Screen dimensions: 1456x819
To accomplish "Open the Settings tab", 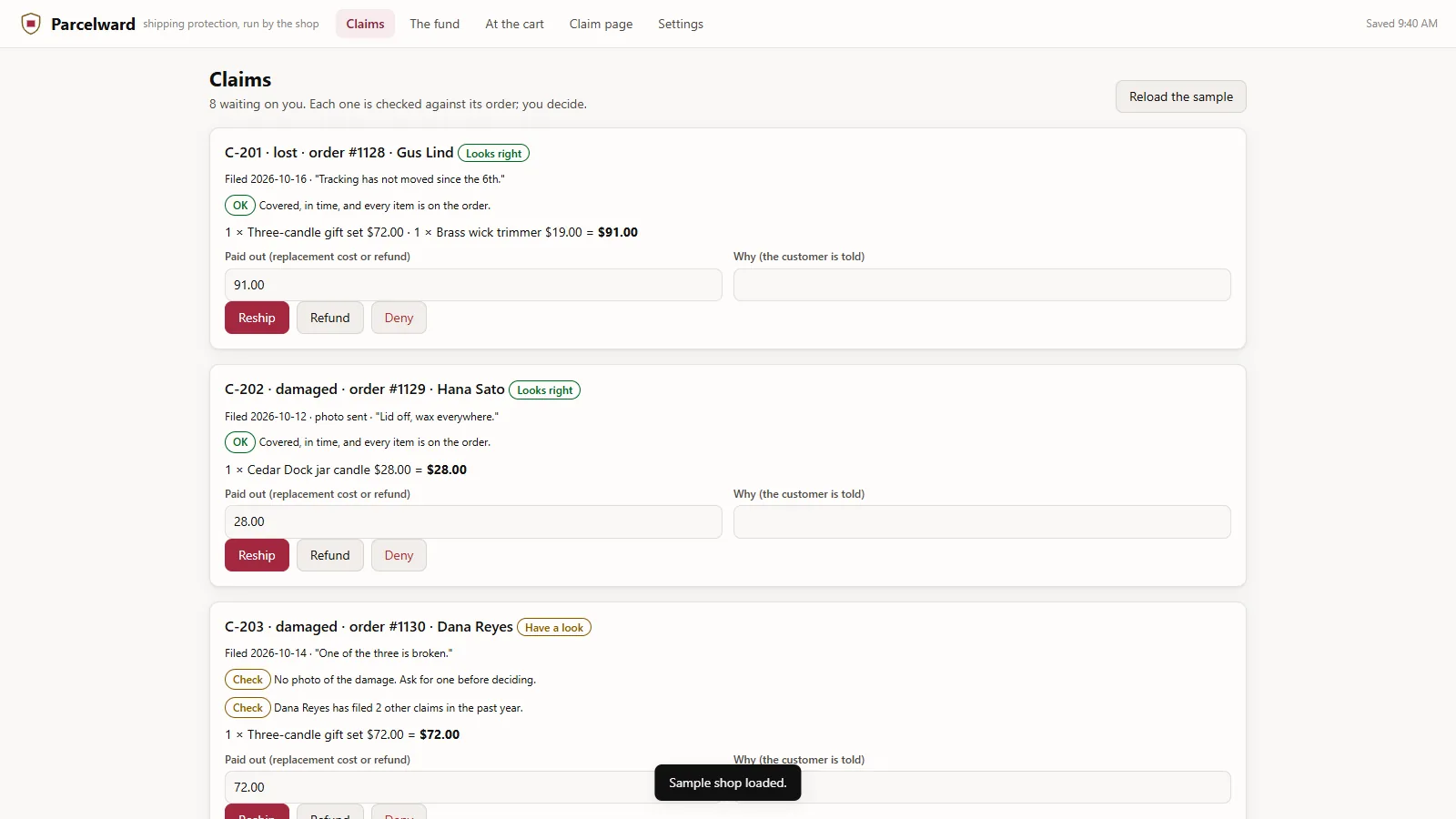I will point(681,24).
